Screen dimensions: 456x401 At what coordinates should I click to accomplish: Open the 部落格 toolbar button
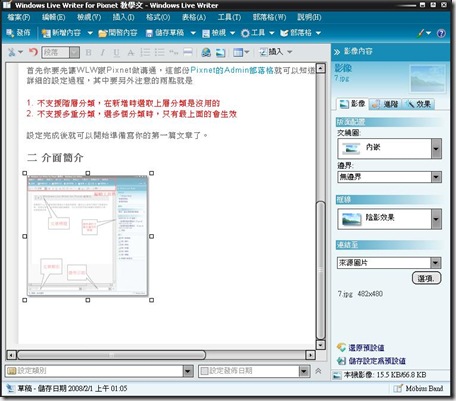300,33
